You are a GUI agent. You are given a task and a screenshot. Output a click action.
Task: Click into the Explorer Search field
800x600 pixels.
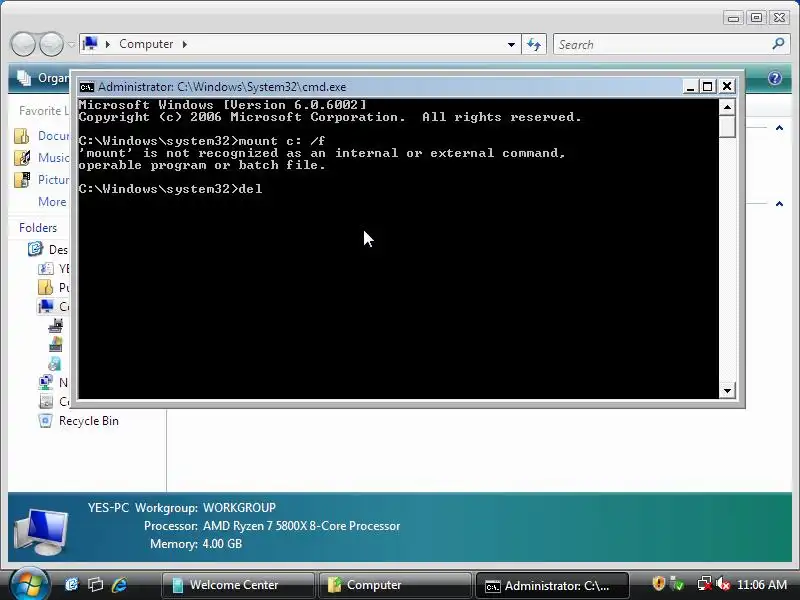662,44
